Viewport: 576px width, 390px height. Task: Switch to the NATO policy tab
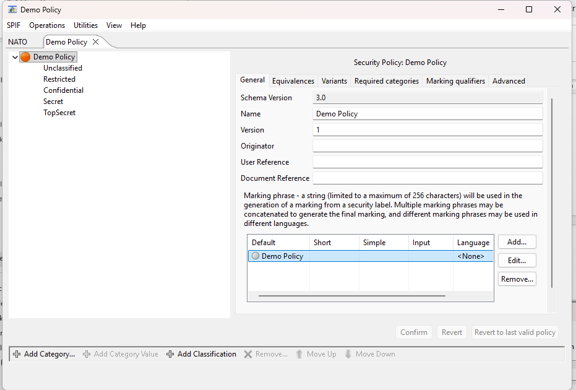(x=18, y=42)
